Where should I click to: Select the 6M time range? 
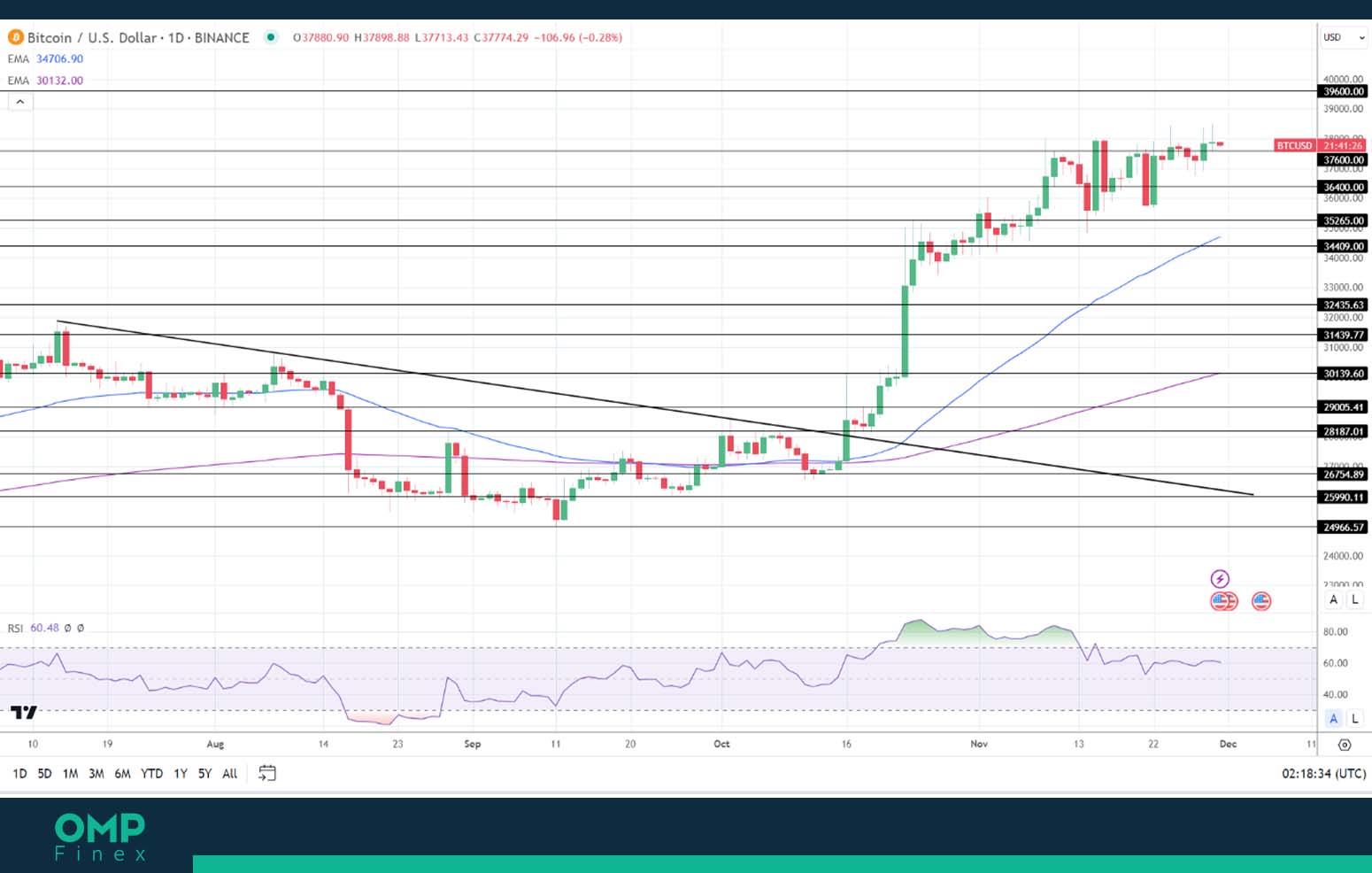pyautogui.click(x=122, y=774)
